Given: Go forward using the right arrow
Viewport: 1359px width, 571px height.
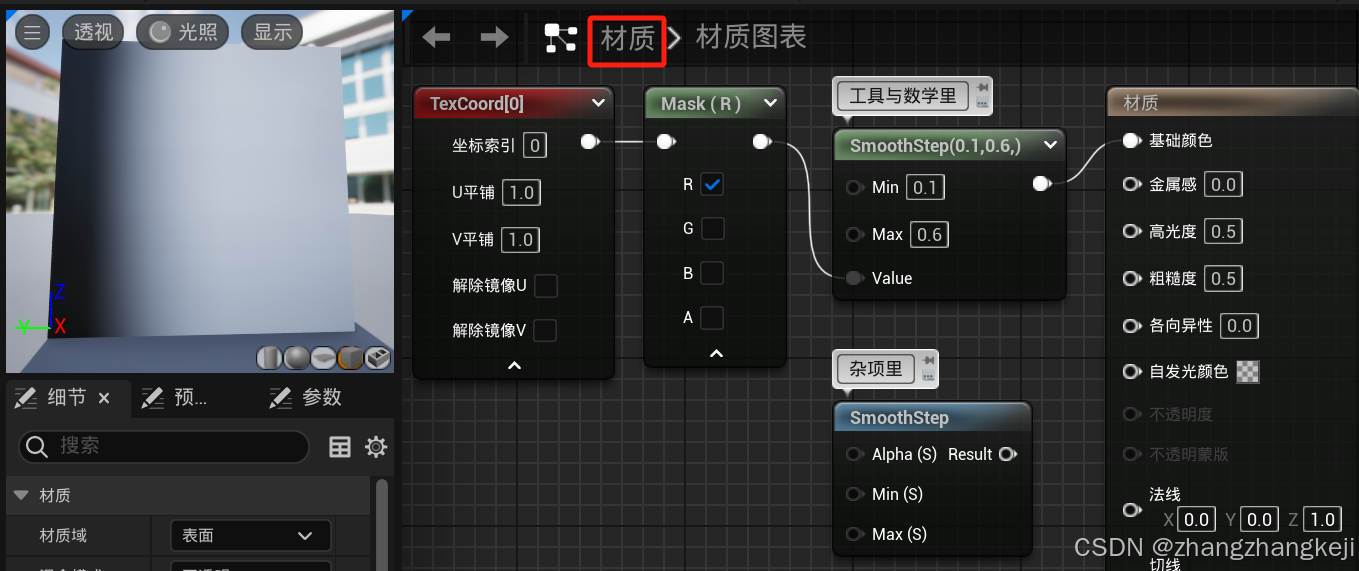Looking at the screenshot, I should coord(494,38).
